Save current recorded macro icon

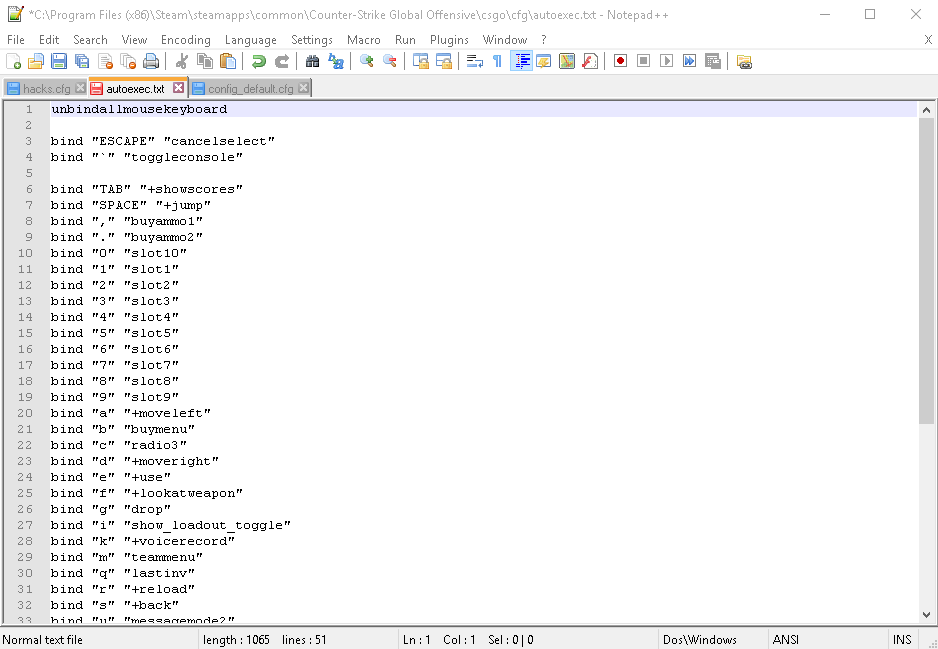point(712,61)
